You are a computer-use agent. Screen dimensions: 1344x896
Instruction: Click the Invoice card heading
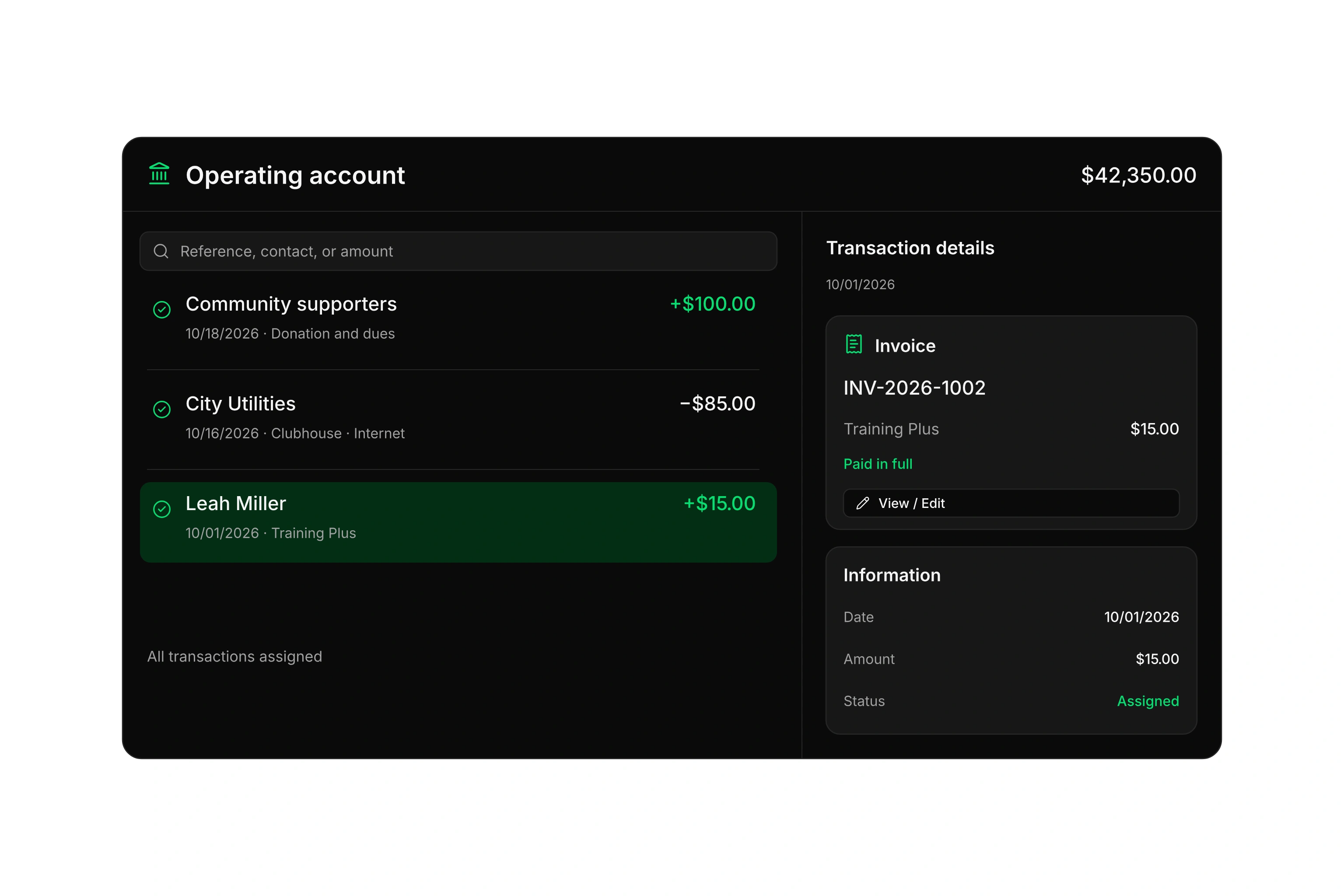pyautogui.click(x=905, y=346)
